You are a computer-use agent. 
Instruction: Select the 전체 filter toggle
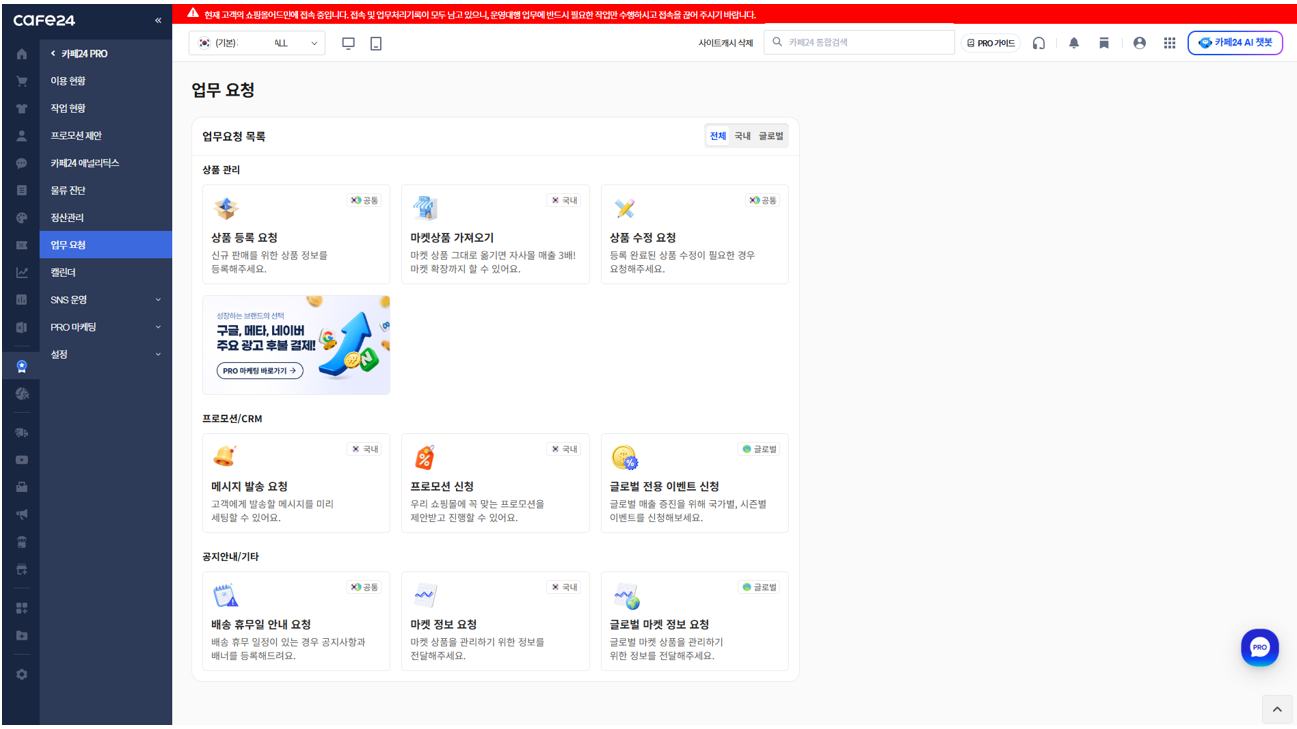pyautogui.click(x=718, y=136)
